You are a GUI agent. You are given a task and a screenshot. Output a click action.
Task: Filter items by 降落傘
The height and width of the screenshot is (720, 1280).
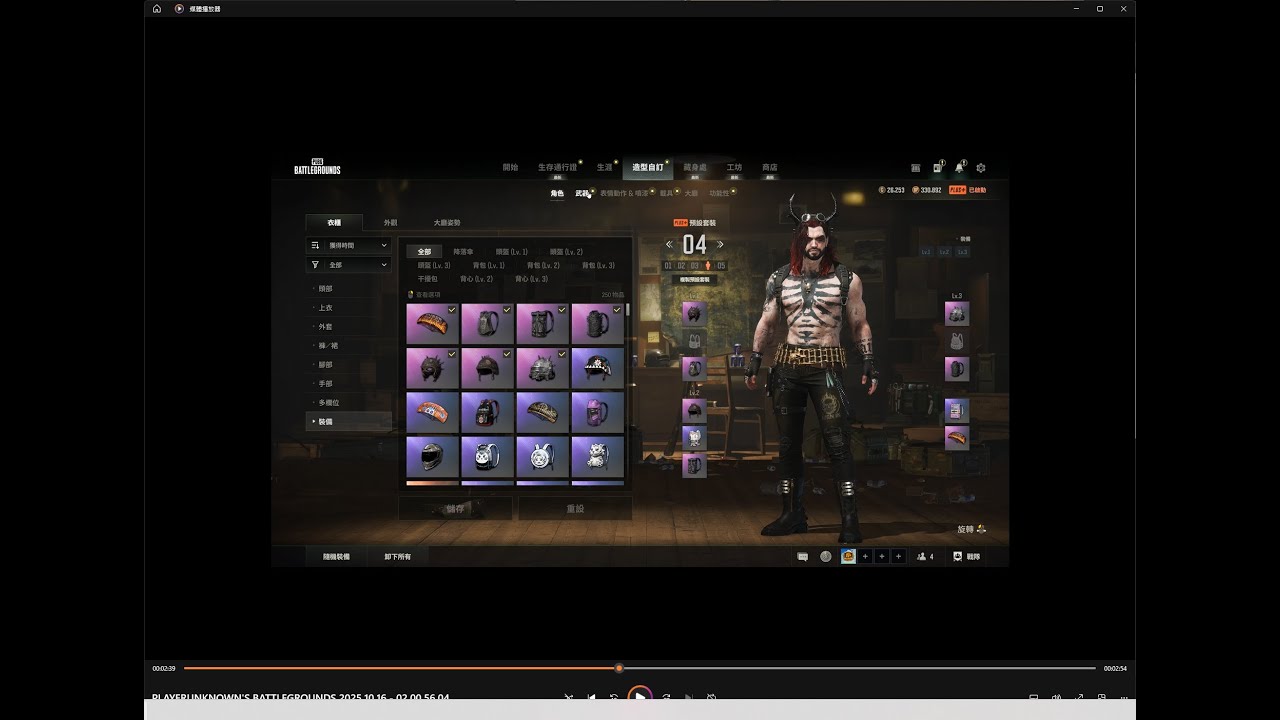464,252
